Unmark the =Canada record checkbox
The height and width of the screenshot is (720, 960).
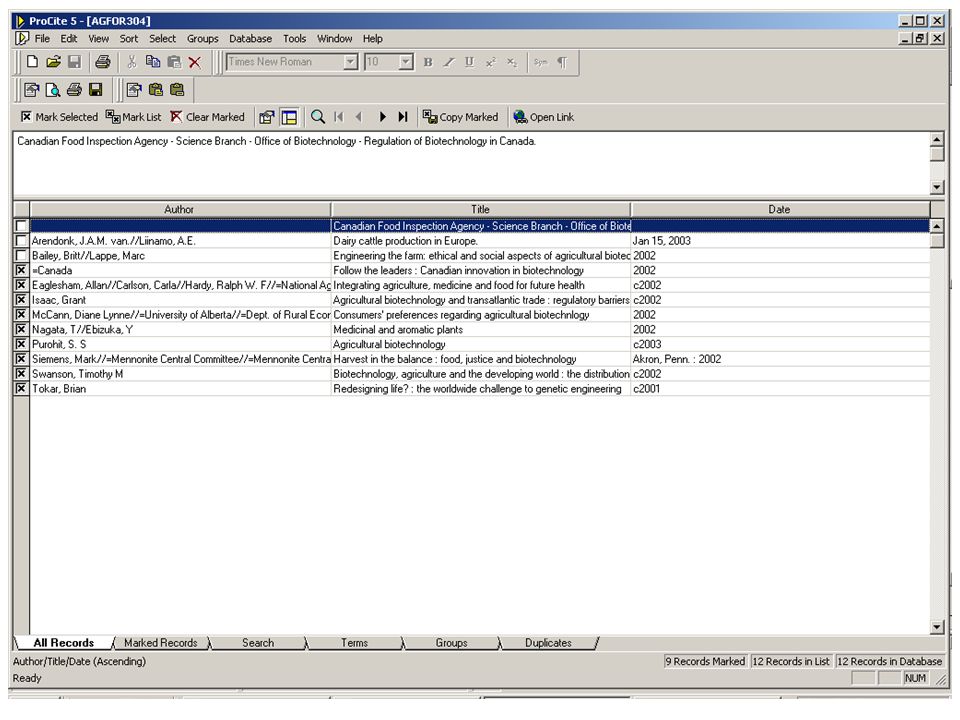pos(21,270)
